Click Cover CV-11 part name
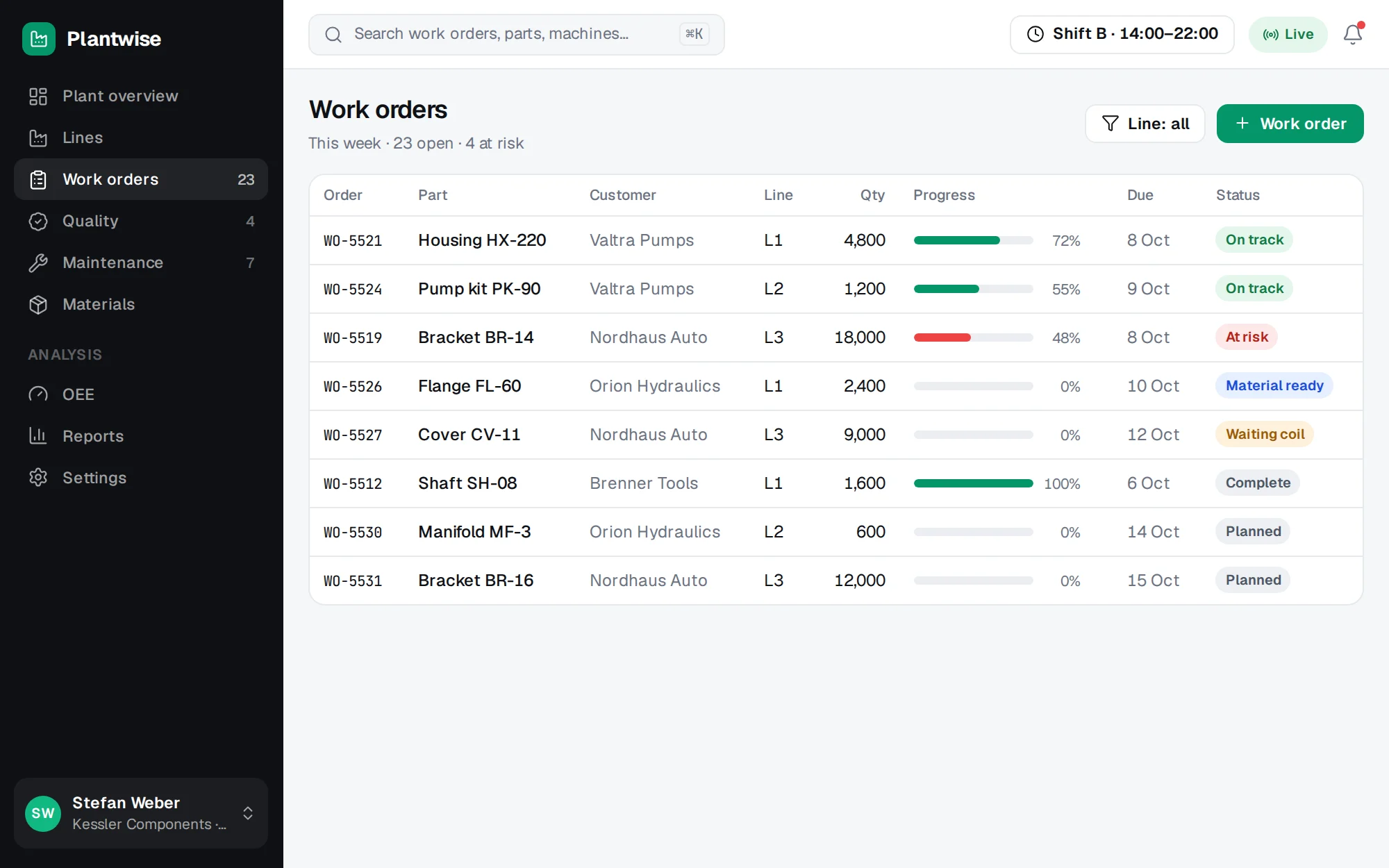Image resolution: width=1389 pixels, height=868 pixels. [469, 435]
